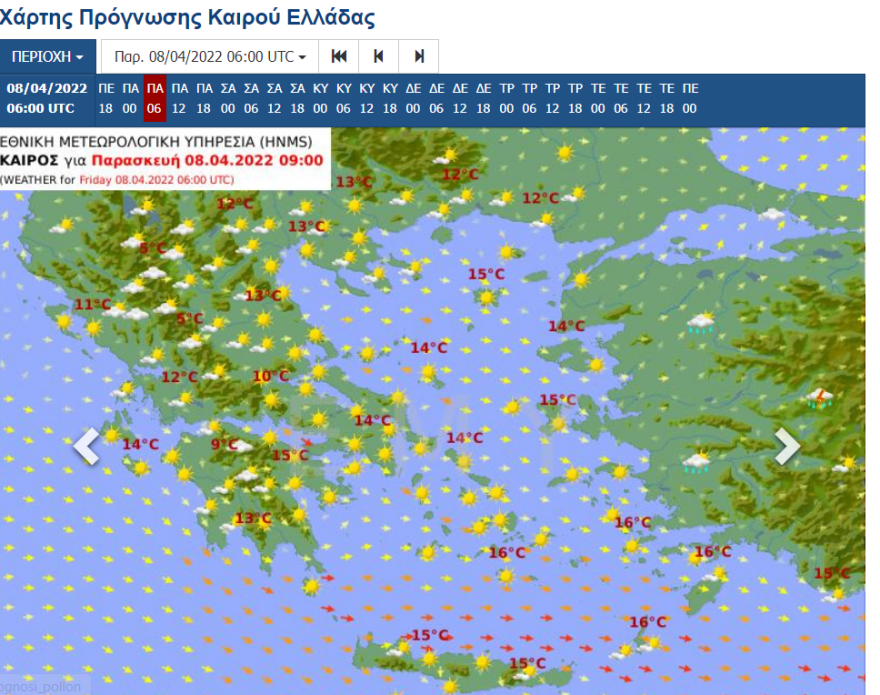Jump to the first timestep
The height and width of the screenshot is (695, 880).
tap(339, 56)
